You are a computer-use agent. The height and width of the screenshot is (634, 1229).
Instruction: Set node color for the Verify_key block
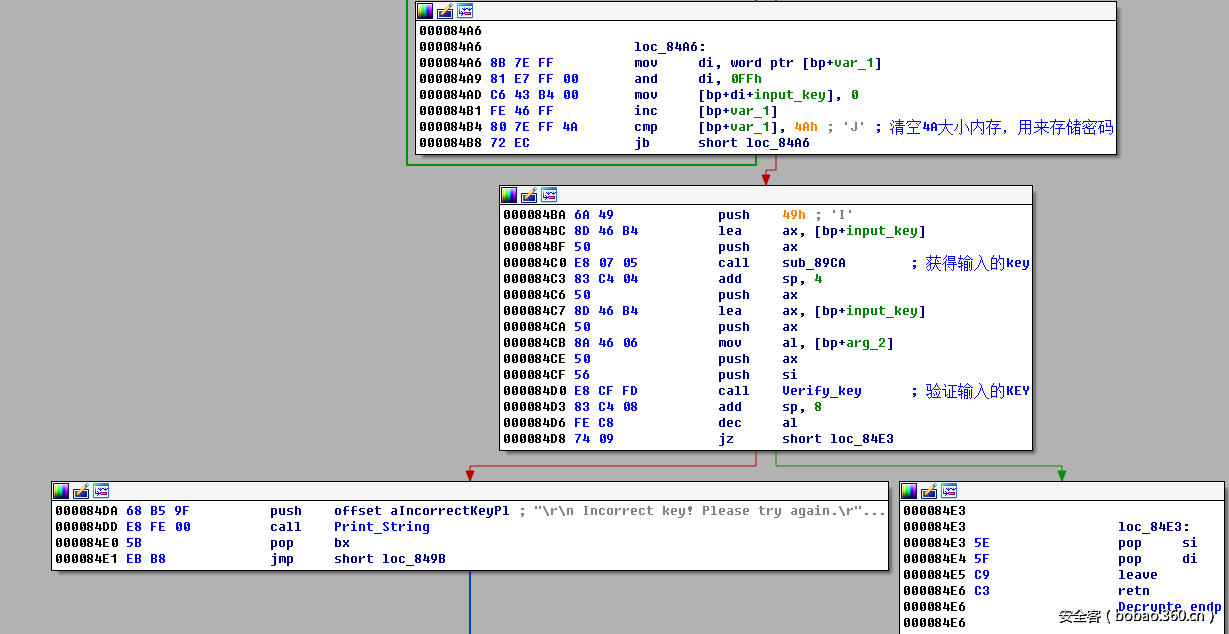pos(509,195)
